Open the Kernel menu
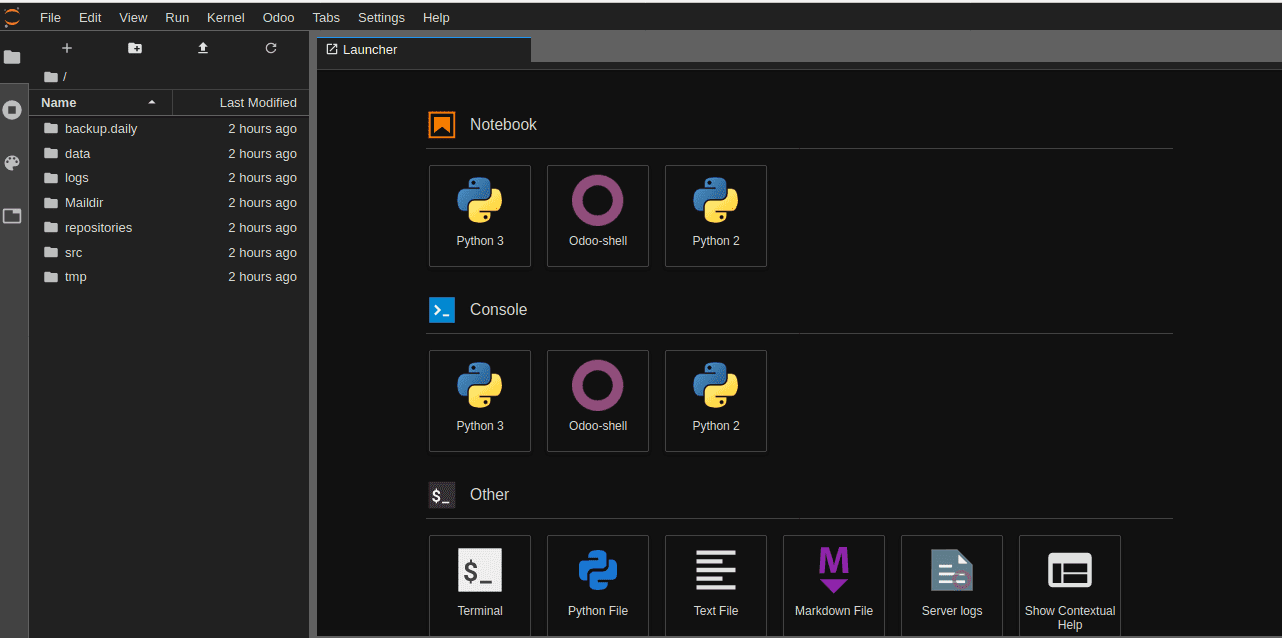The width and height of the screenshot is (1282, 638). [x=226, y=17]
